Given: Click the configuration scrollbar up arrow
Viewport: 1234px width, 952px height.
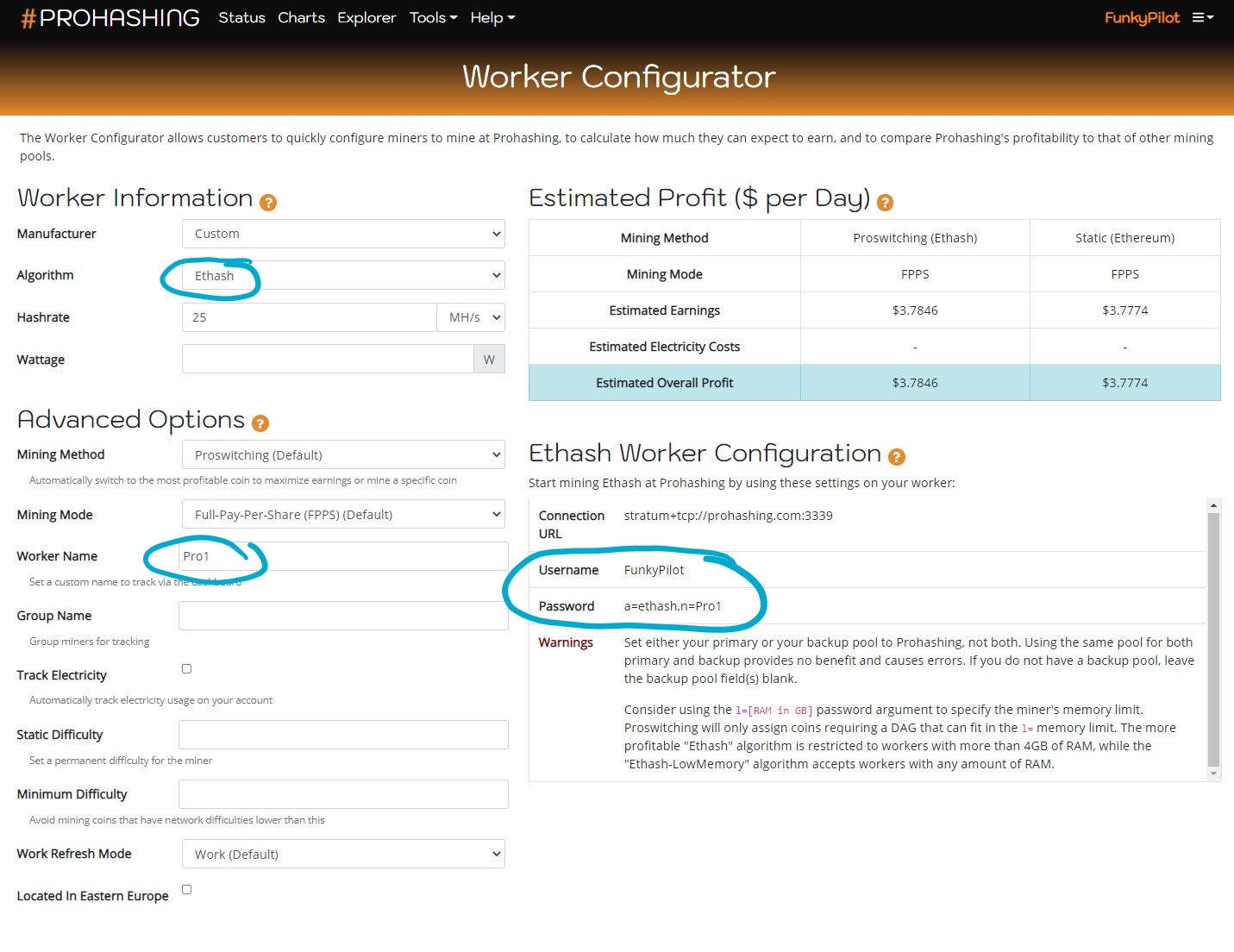Looking at the screenshot, I should tap(1213, 505).
